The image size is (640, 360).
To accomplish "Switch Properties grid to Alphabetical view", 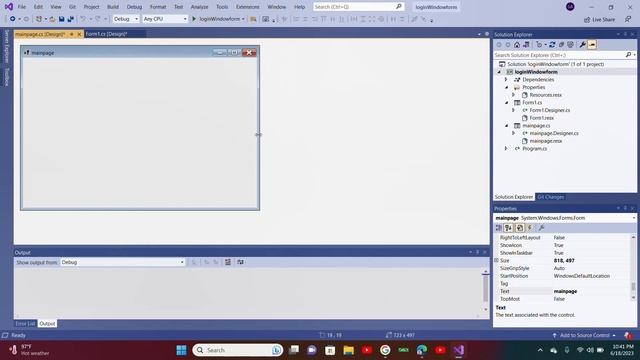I will 508,228.
